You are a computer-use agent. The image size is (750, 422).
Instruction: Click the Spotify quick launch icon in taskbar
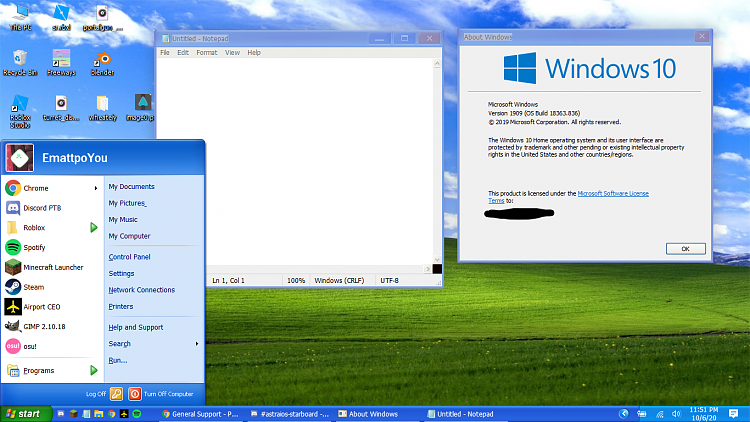137,414
